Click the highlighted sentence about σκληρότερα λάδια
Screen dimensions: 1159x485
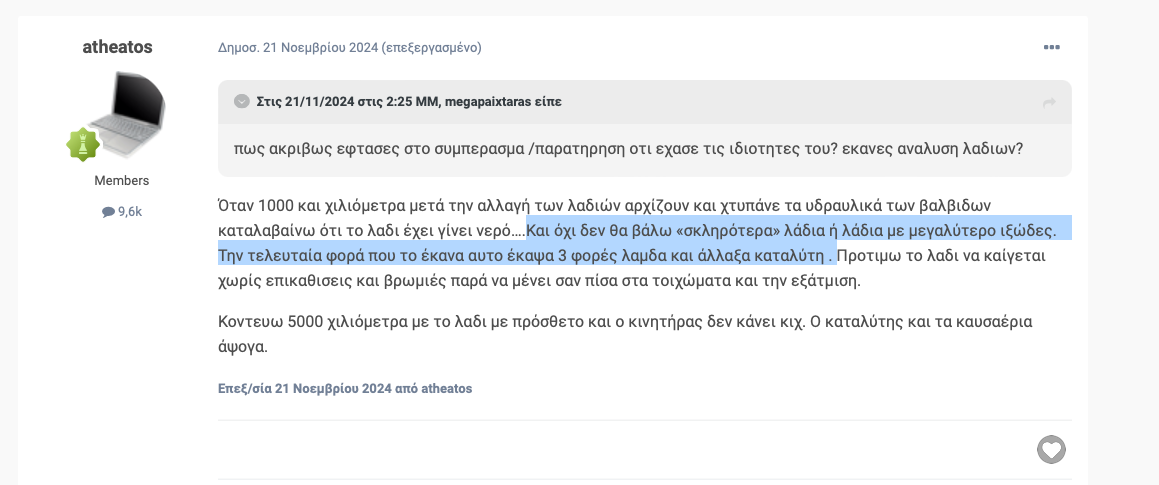click(792, 230)
